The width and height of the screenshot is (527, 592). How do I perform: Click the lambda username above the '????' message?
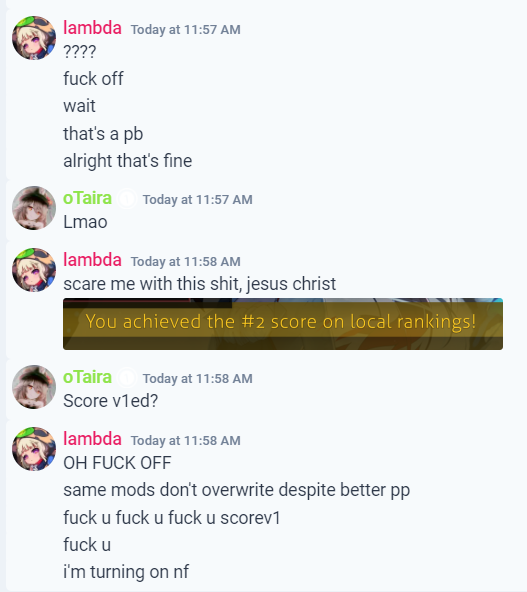click(x=92, y=28)
